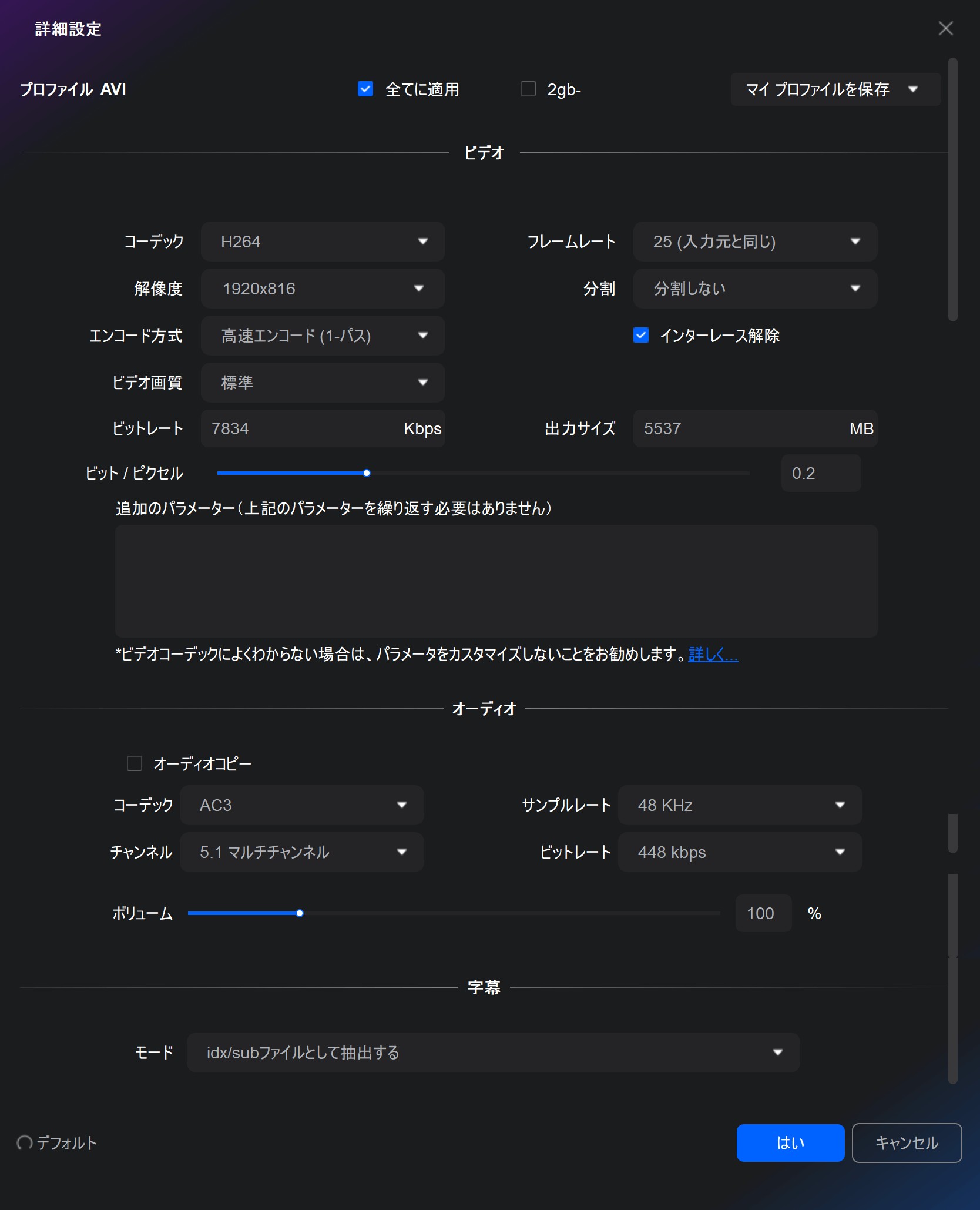980x1210 pixels.
Task: Close the 詳細設定 dialog with X
Action: click(945, 28)
